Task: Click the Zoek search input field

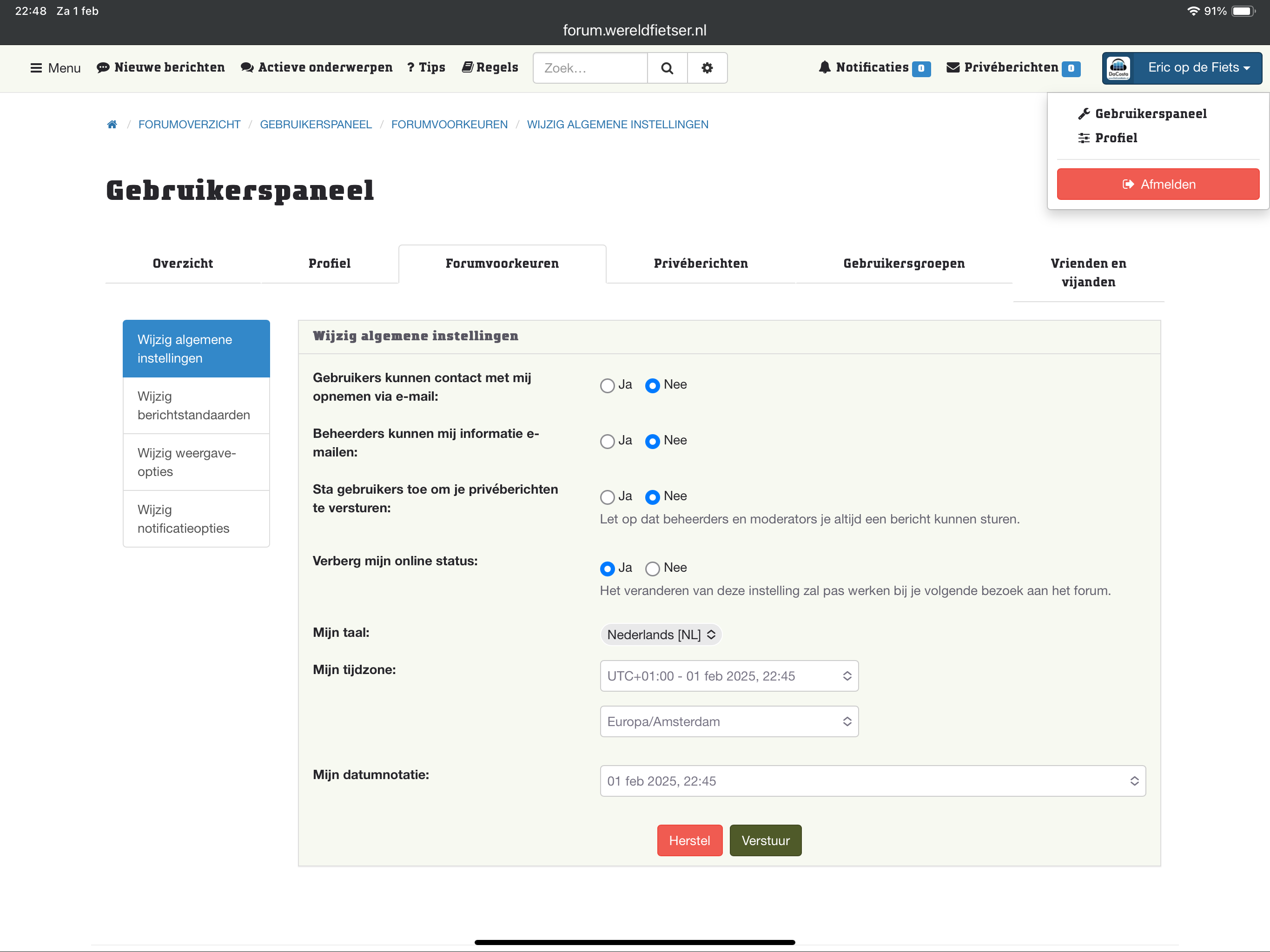Action: point(589,68)
